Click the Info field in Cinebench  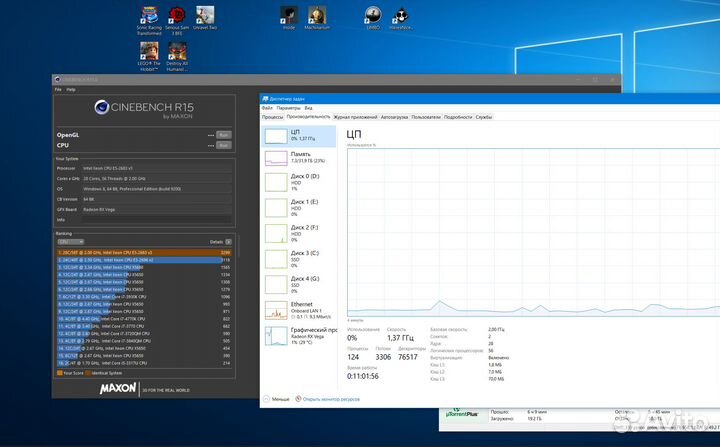[x=157, y=220]
